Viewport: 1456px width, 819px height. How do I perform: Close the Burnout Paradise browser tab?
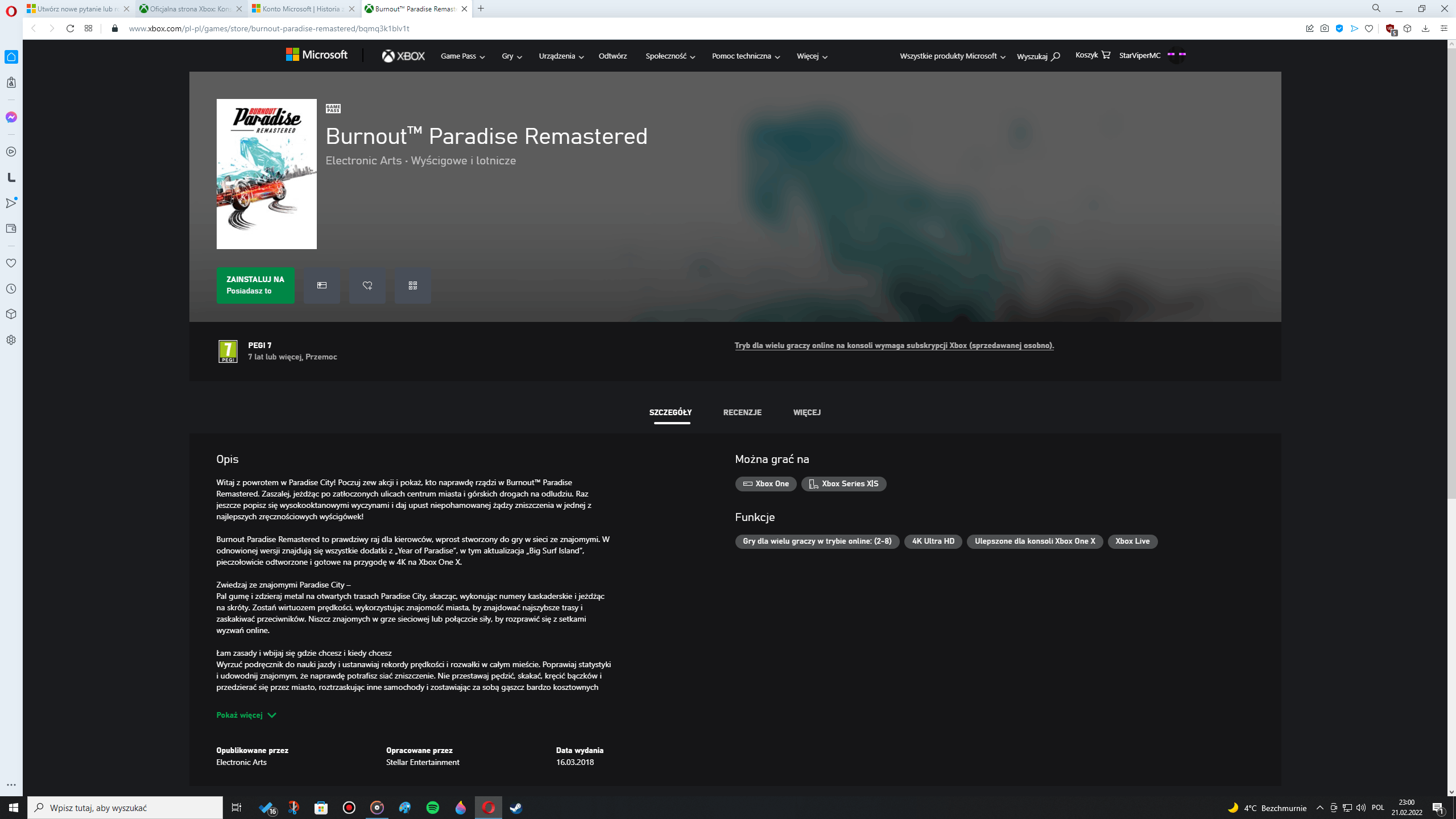(465, 9)
